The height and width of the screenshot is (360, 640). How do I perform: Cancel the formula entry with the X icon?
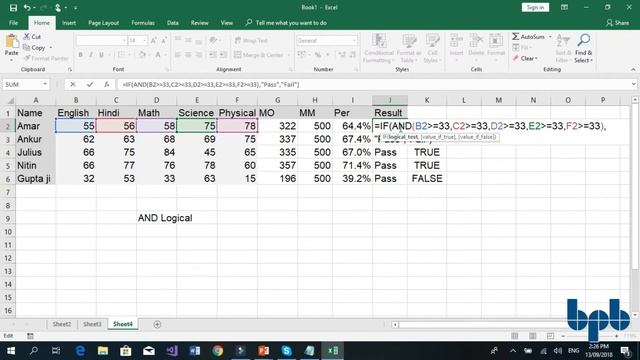click(73, 84)
